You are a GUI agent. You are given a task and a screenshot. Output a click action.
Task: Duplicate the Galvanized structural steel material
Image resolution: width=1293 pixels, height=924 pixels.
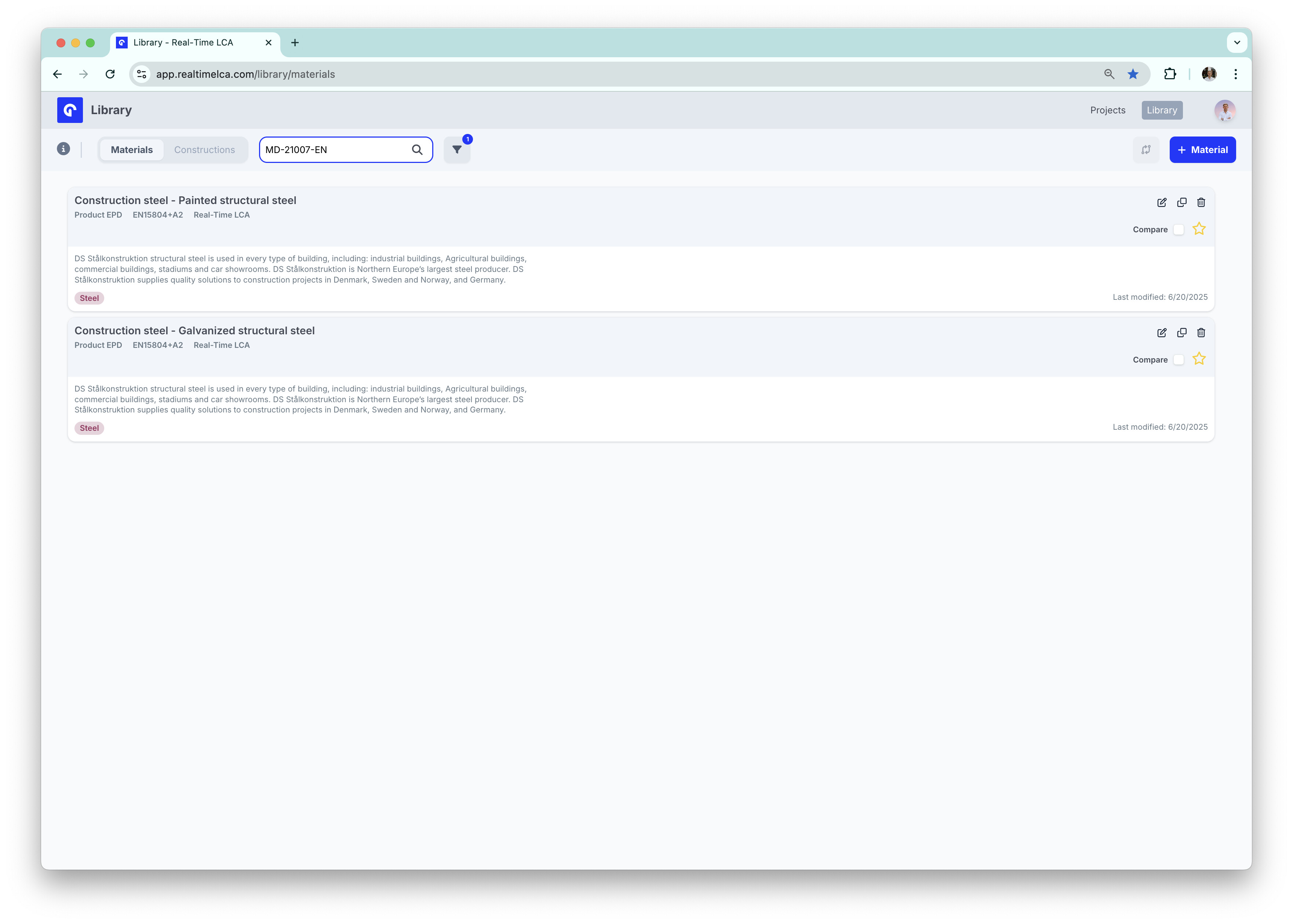(1181, 333)
